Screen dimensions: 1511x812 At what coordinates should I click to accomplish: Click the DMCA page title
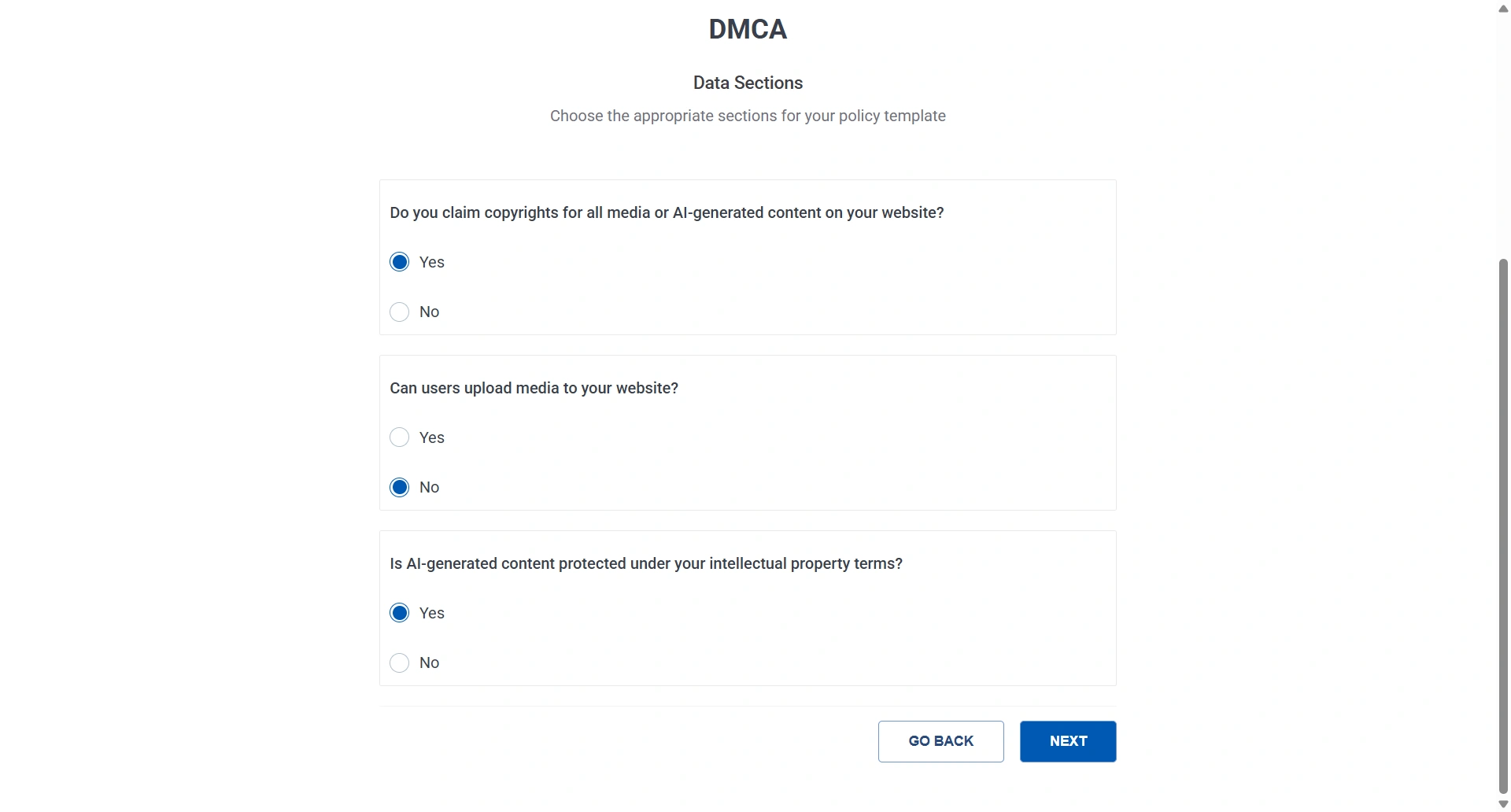pyautogui.click(x=747, y=28)
